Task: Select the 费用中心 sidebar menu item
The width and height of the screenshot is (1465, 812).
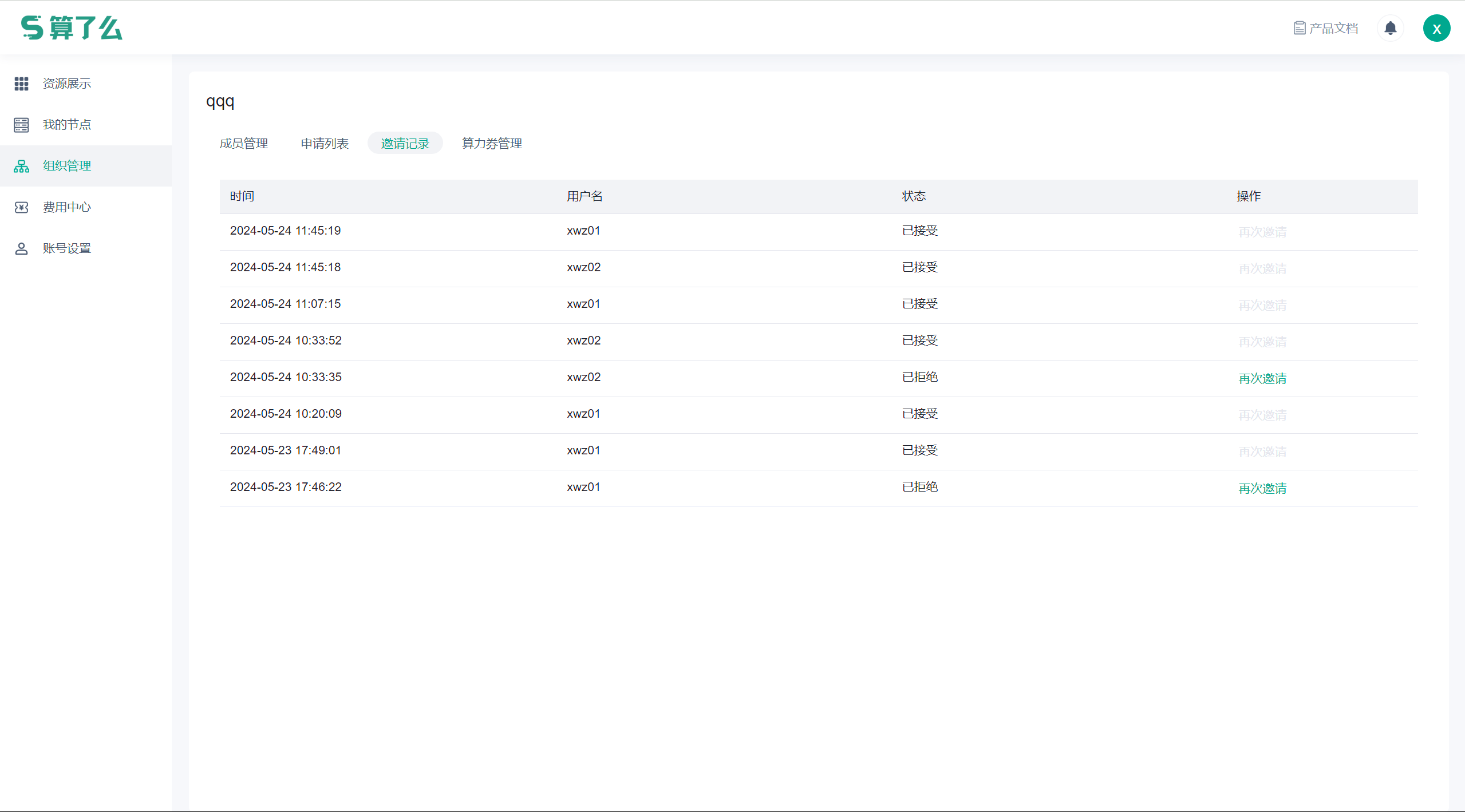Action: pyautogui.click(x=67, y=207)
